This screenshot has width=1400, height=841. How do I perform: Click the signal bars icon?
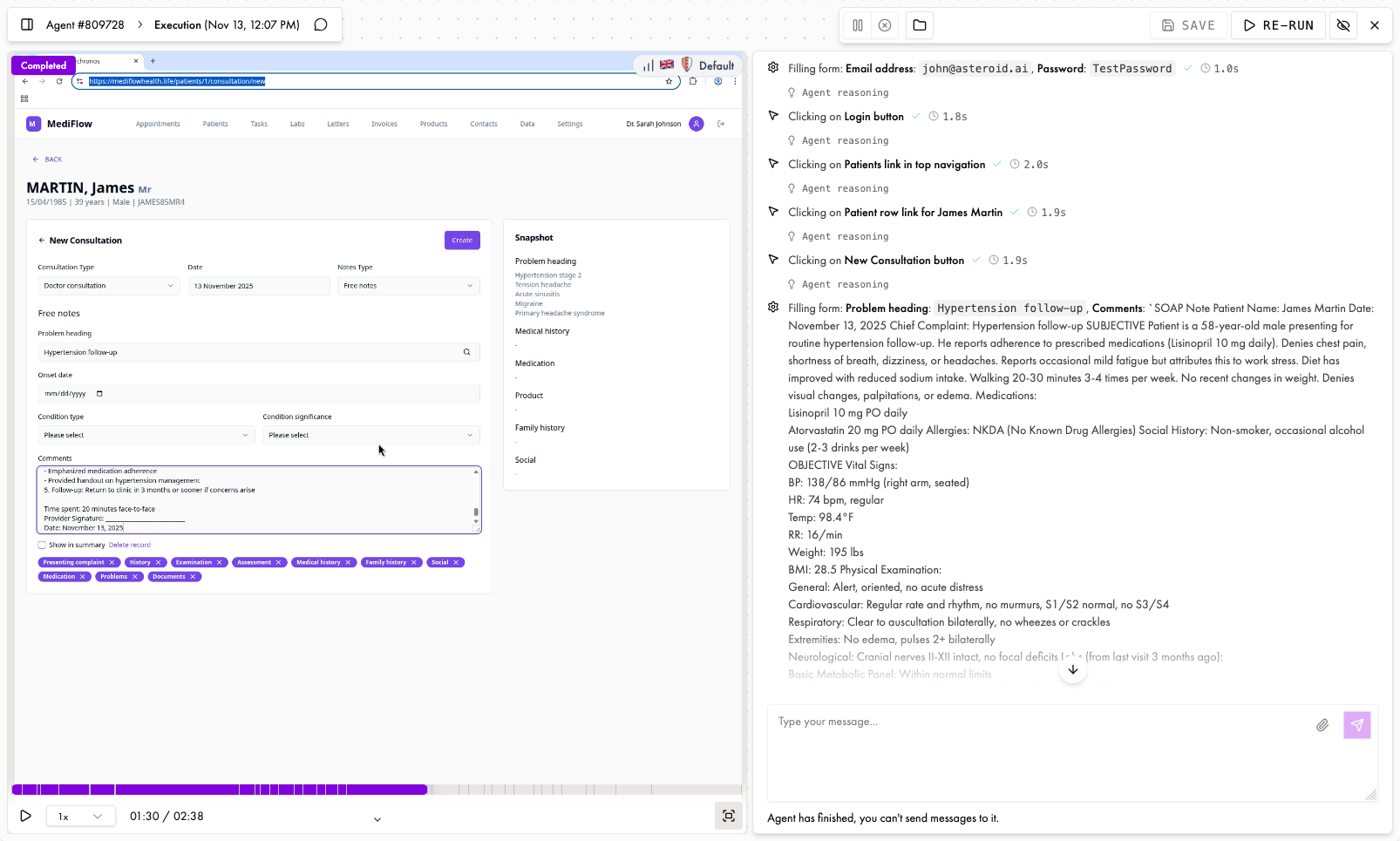click(x=648, y=65)
